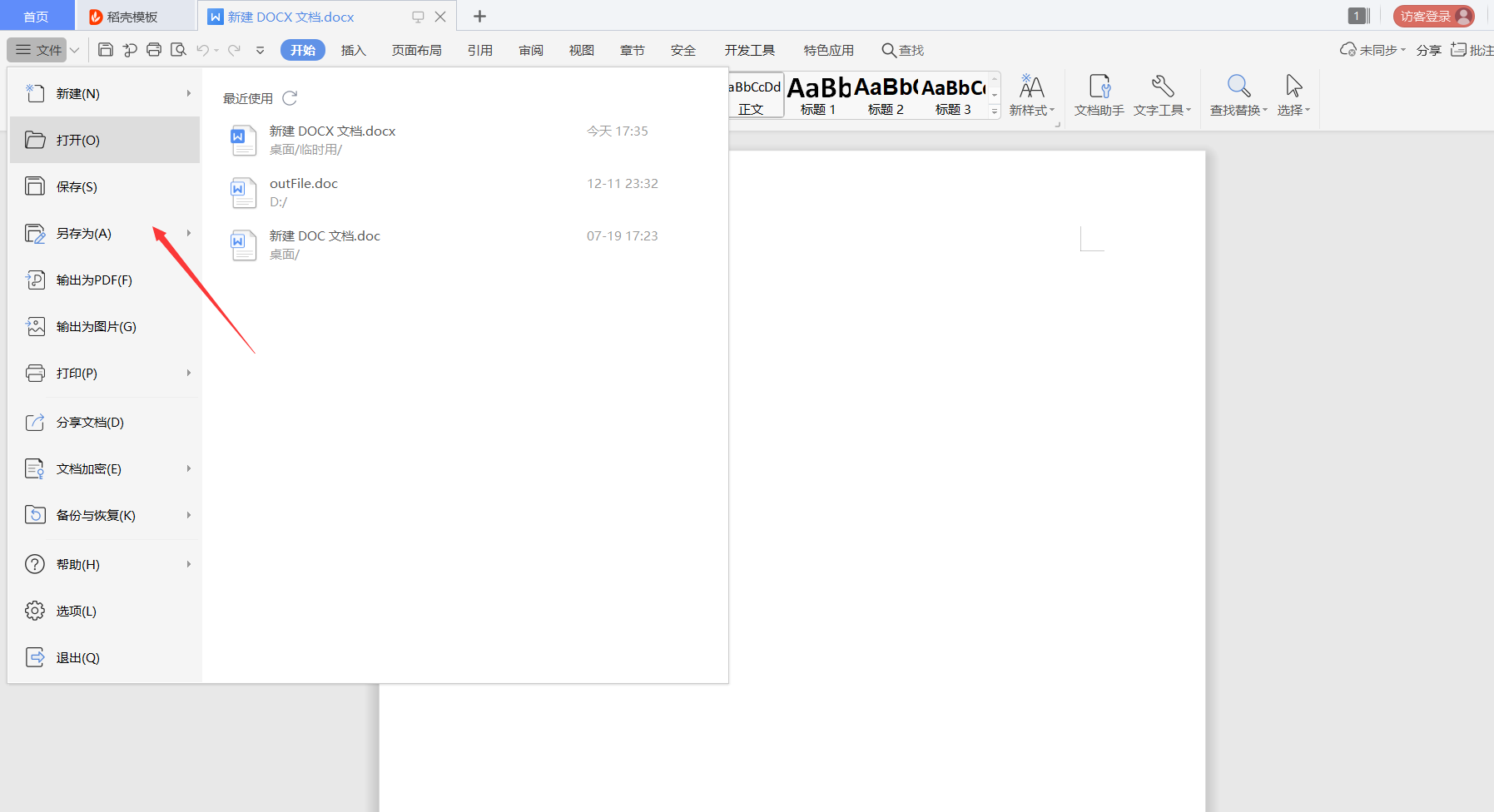Image resolution: width=1494 pixels, height=812 pixels.
Task: Click the Select cursor tool
Action: tap(1293, 96)
